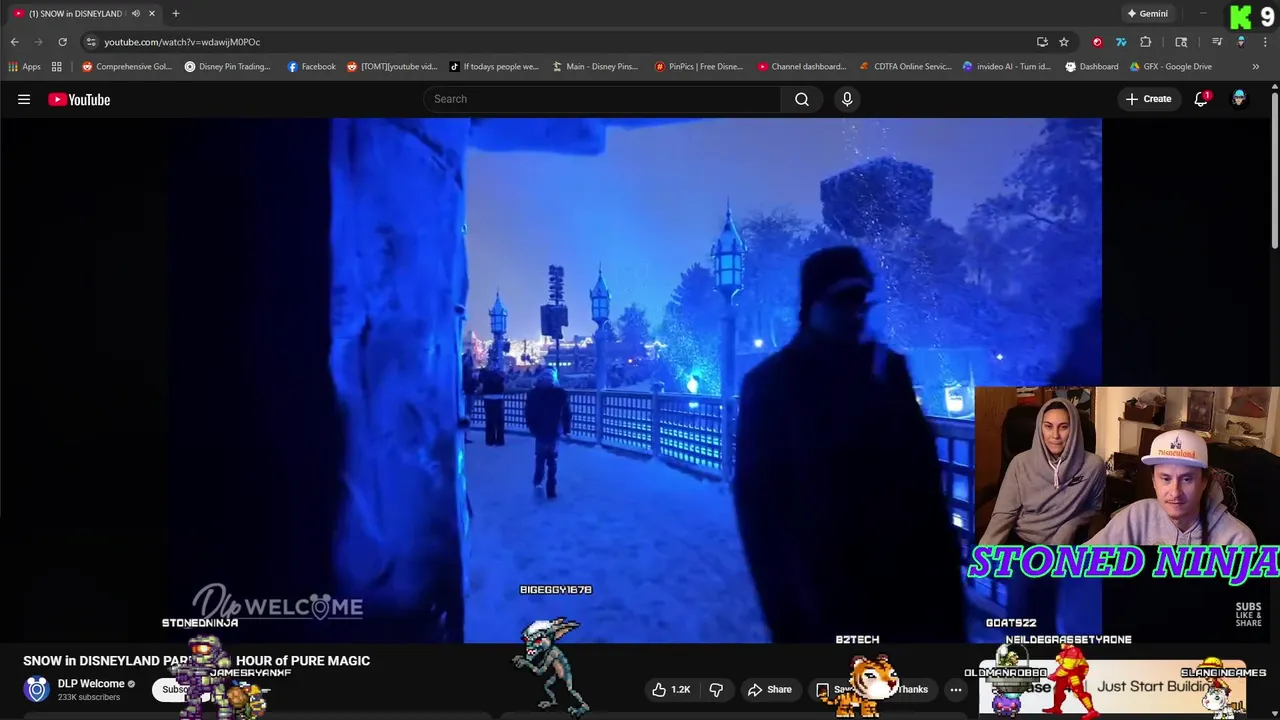Screen dimensions: 1280x720
Task: Go back in browser history
Action: [14, 42]
